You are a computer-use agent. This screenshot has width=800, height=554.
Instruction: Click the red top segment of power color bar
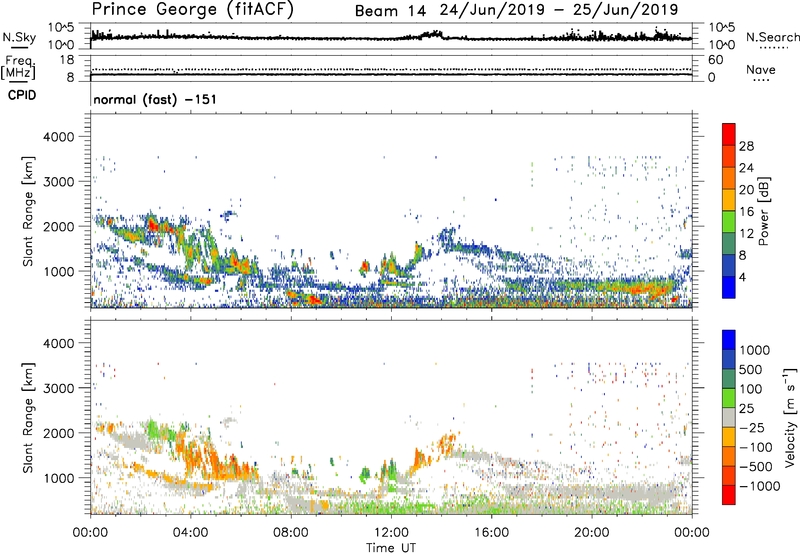729,134
